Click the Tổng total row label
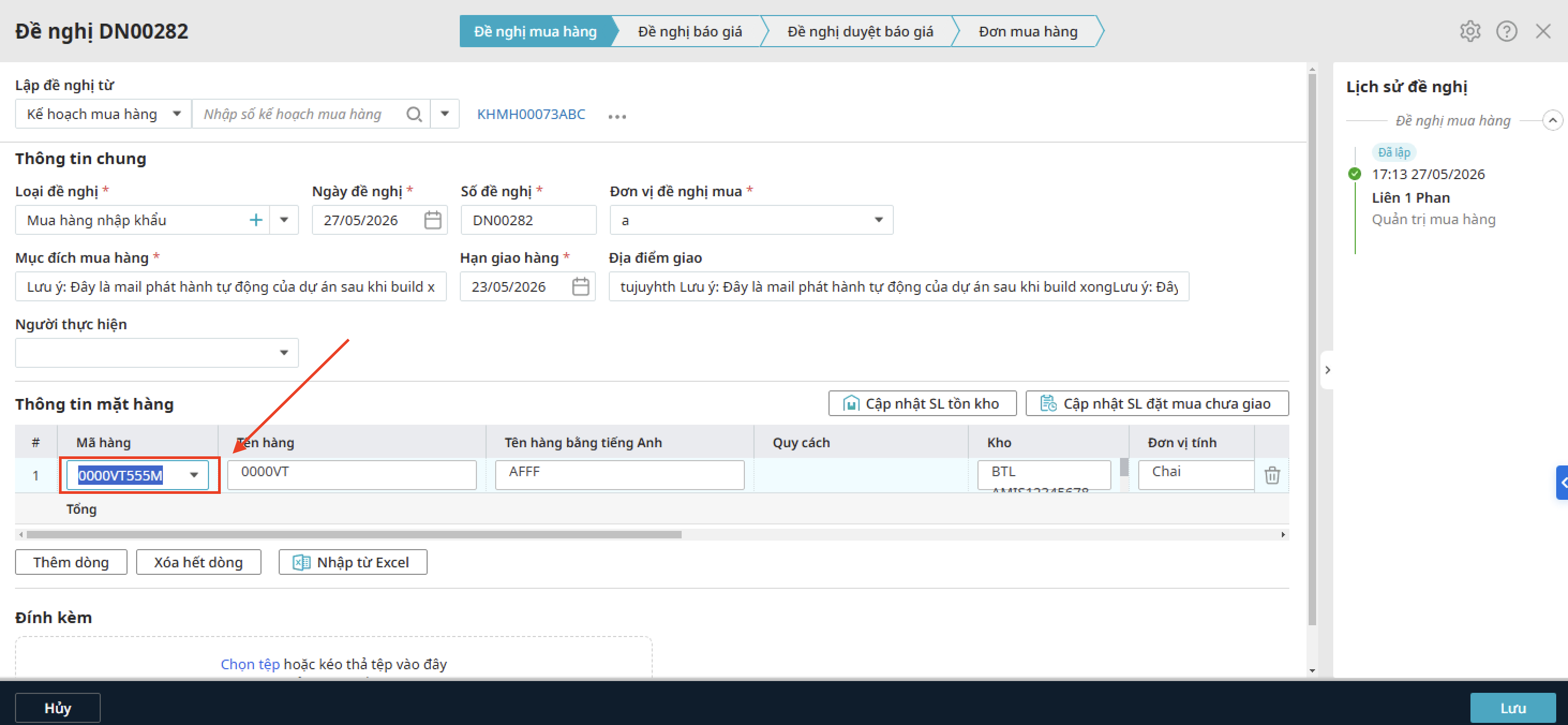 [81, 509]
